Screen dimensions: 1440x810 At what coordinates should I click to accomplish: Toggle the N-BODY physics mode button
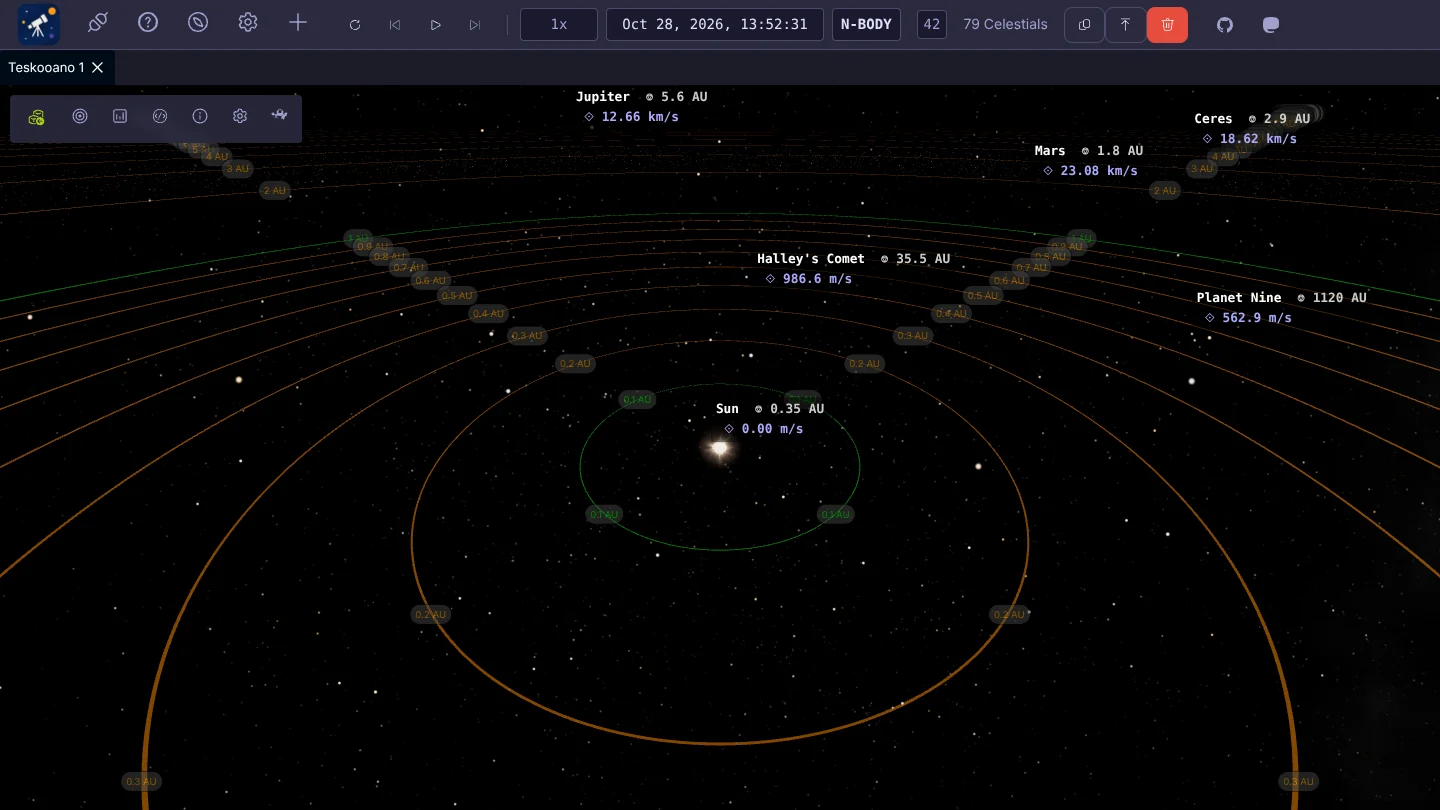coord(866,24)
